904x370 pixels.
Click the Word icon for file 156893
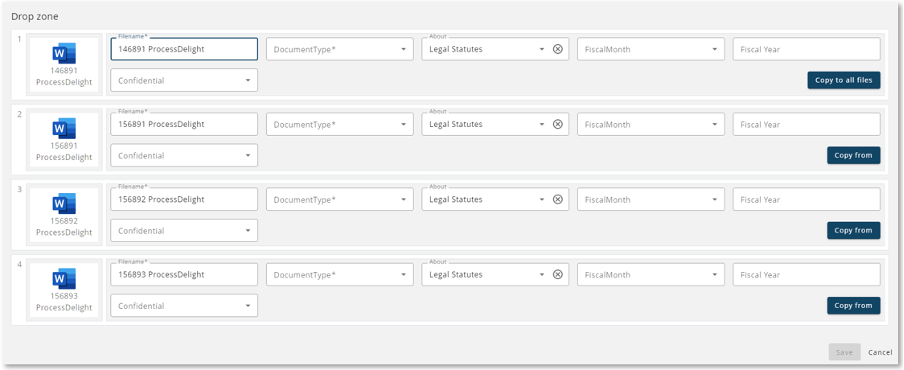click(64, 279)
